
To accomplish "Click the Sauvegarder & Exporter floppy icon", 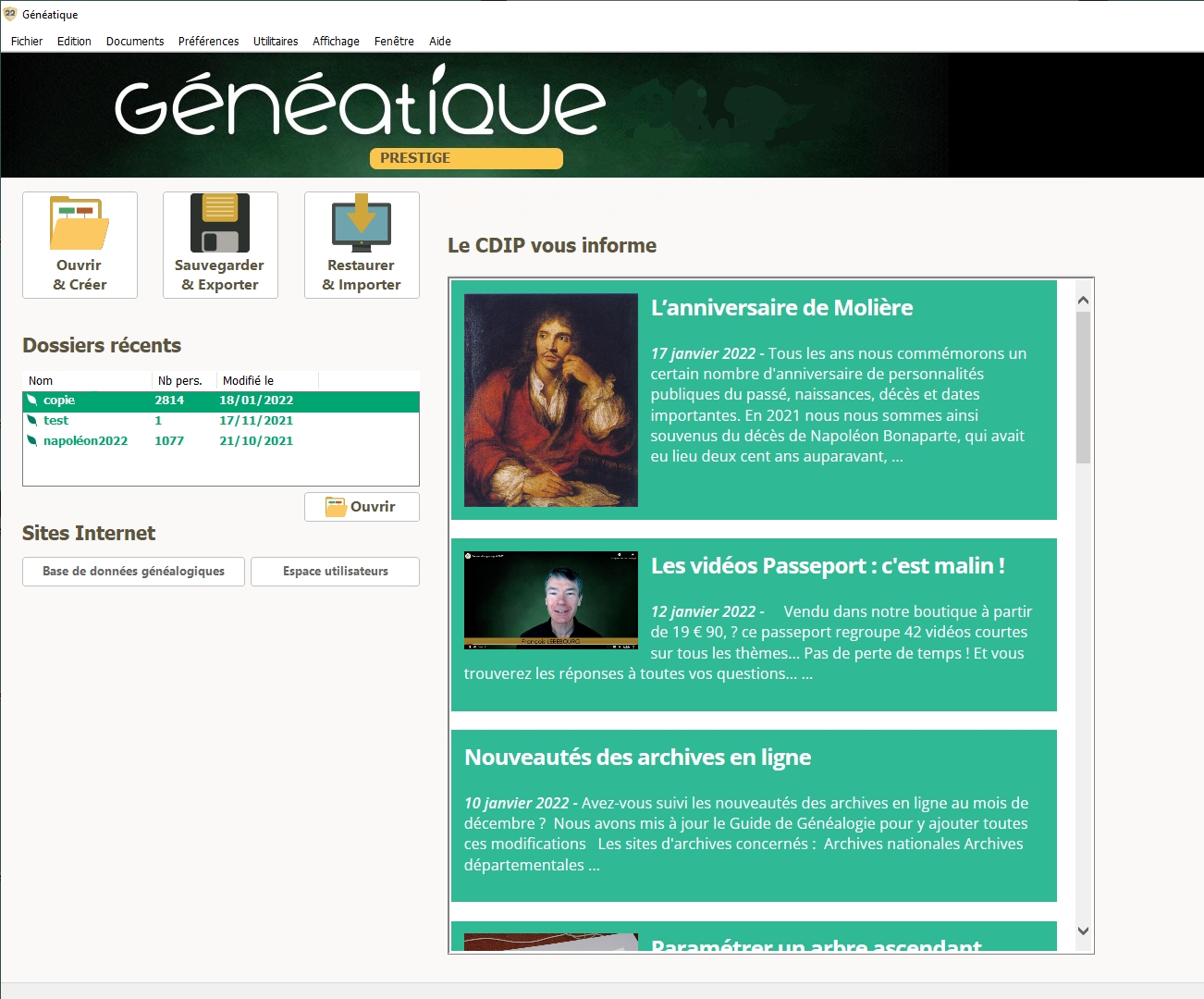I will click(220, 223).
